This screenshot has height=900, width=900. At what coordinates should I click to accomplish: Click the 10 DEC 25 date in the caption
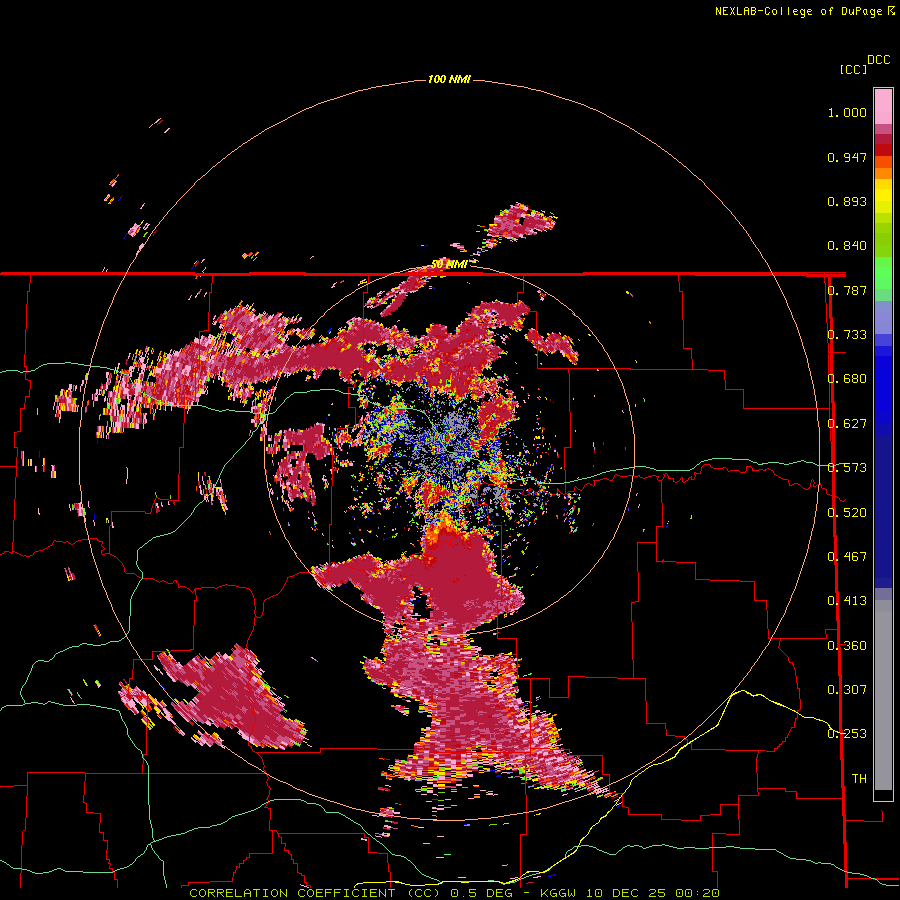(626, 893)
